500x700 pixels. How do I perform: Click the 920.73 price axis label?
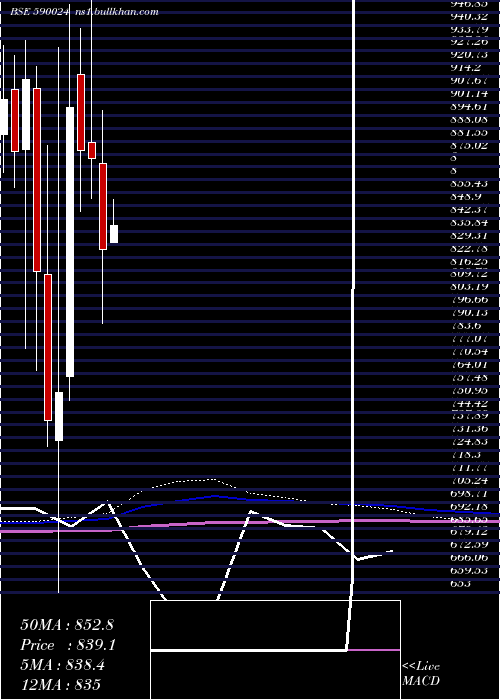469,54
